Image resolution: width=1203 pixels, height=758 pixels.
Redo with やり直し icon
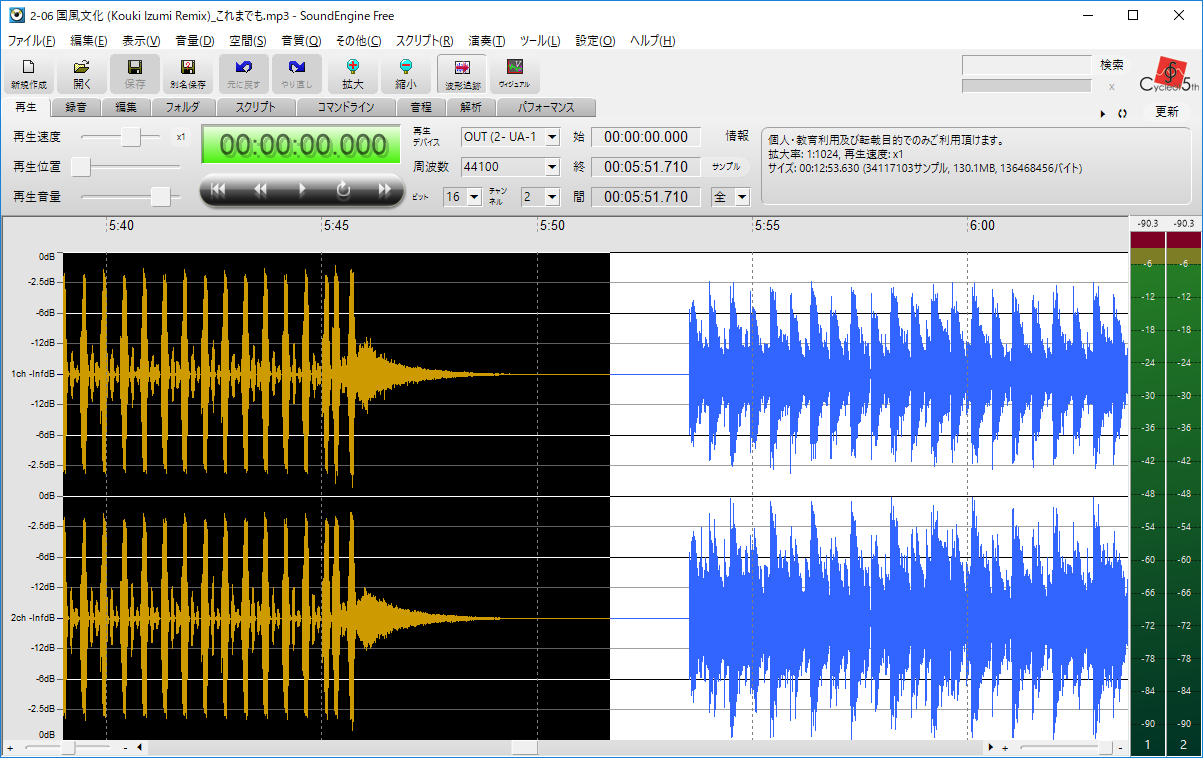(297, 74)
